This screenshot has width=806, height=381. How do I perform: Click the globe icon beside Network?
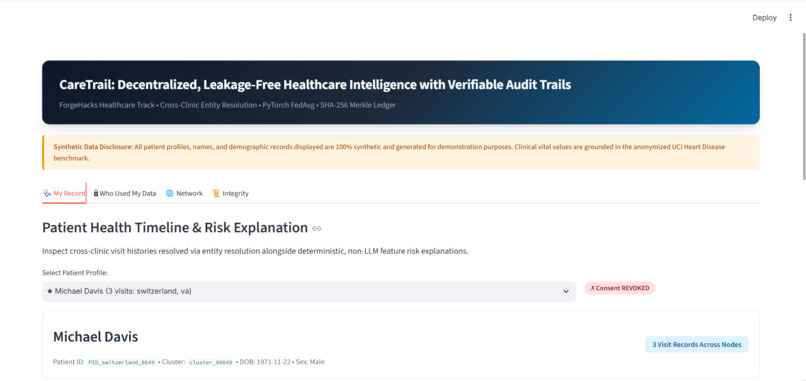170,193
